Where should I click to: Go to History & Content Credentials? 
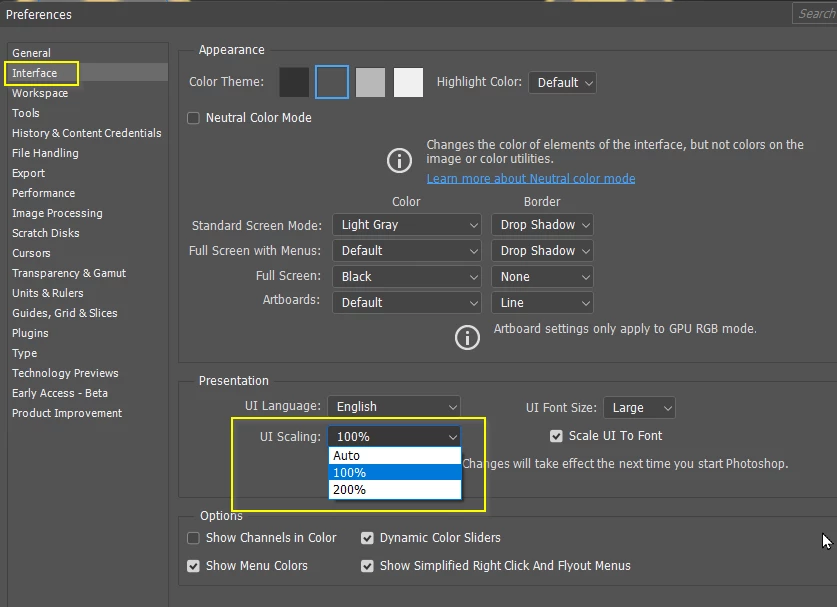pos(86,133)
